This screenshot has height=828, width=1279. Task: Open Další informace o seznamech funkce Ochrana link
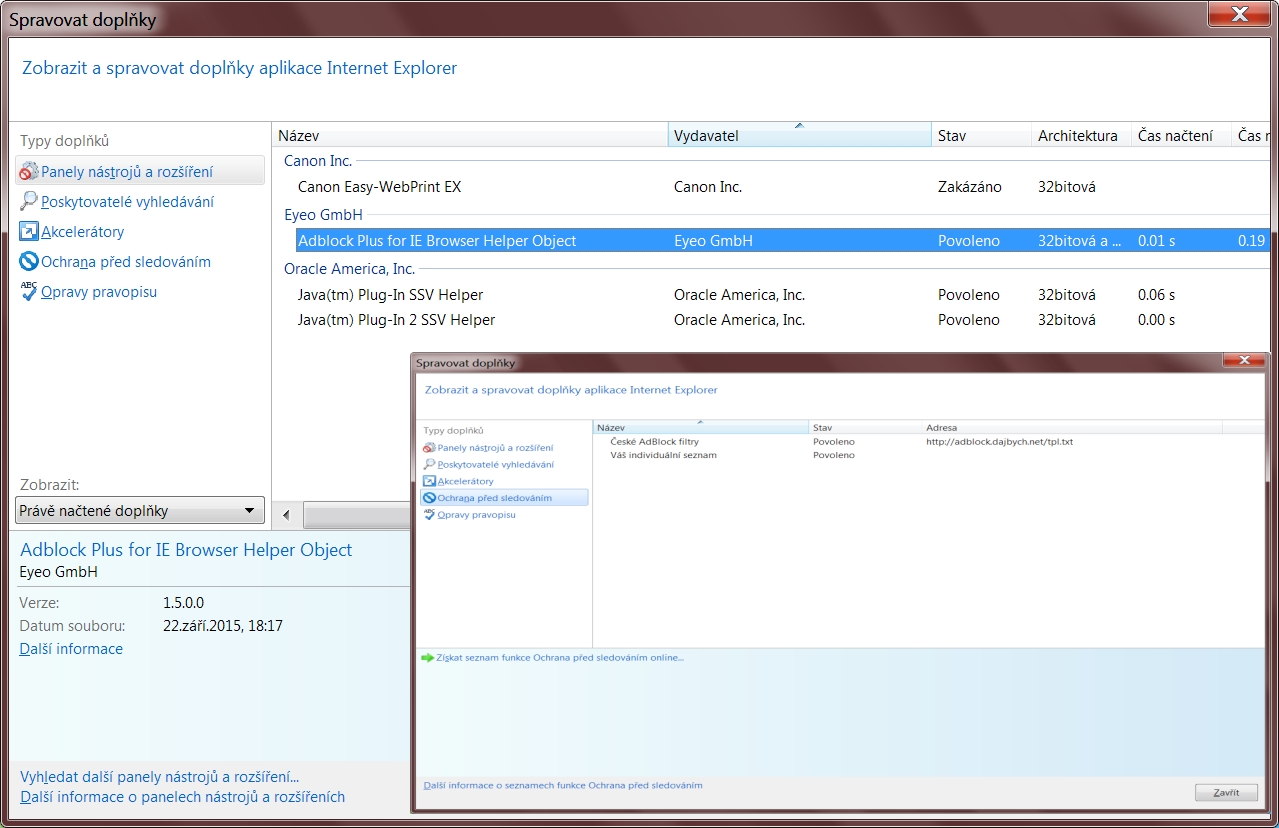coord(563,786)
